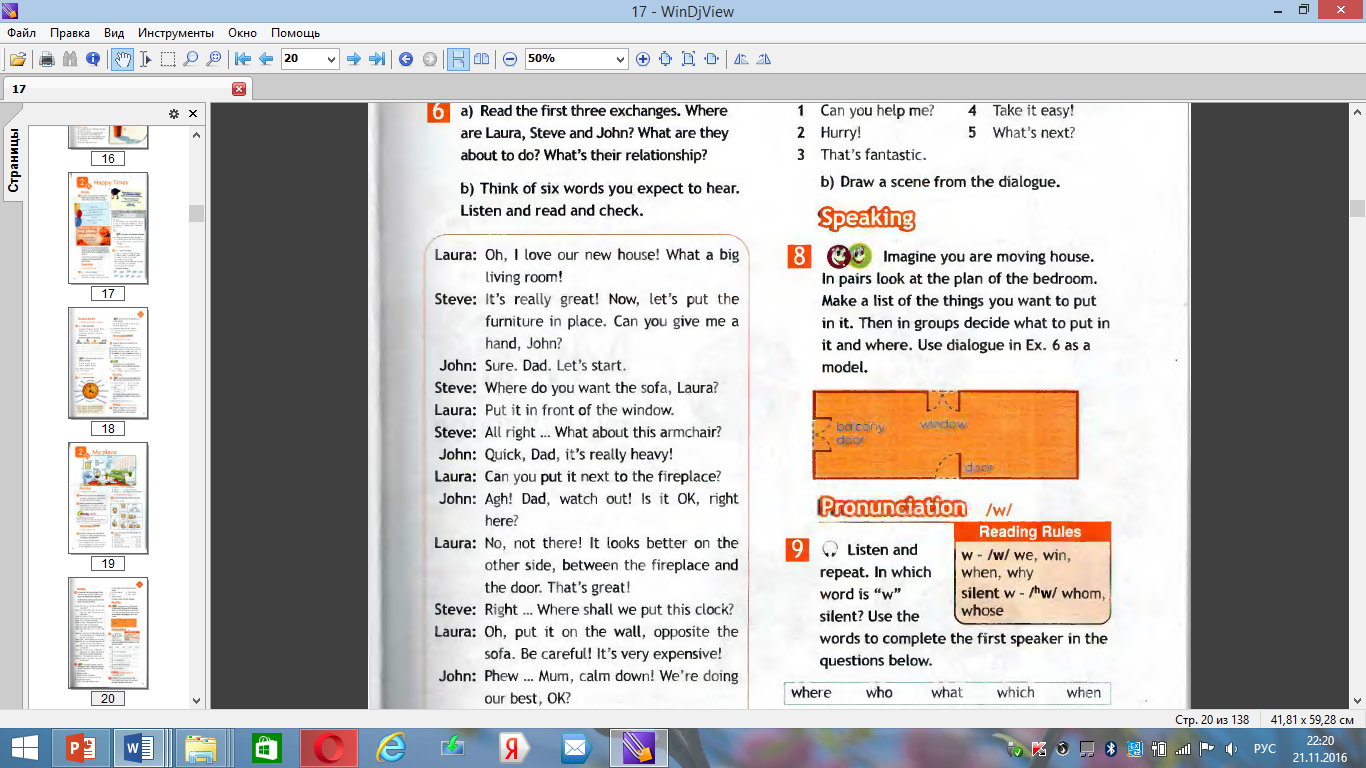Click the thumbnails scrollbar up arrow
Viewport: 1366px width, 768px height.
click(196, 134)
